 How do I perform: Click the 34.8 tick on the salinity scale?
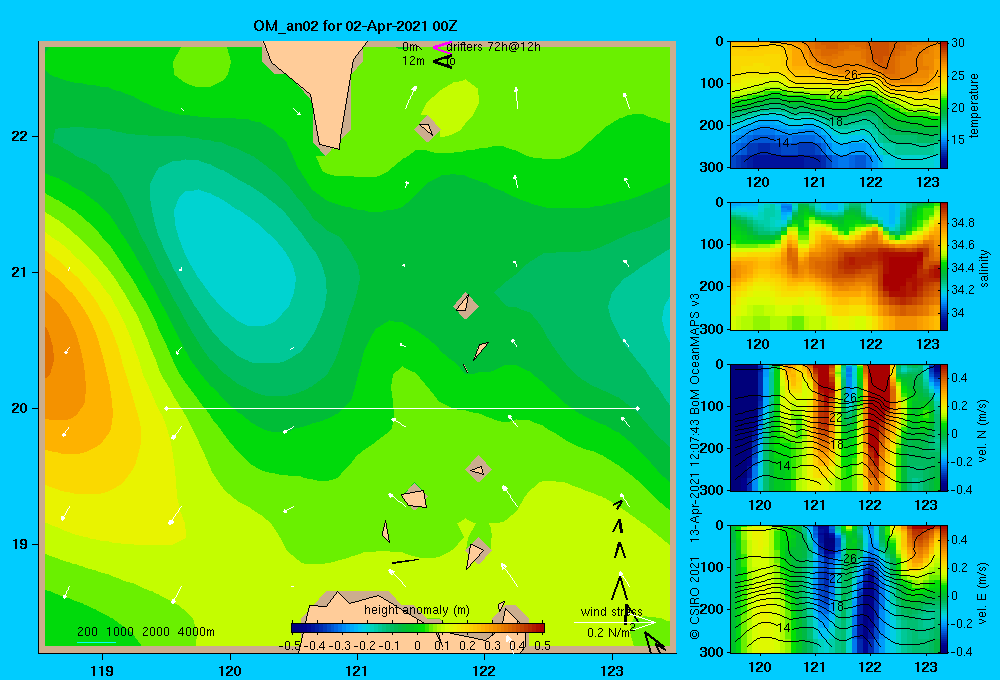click(962, 223)
